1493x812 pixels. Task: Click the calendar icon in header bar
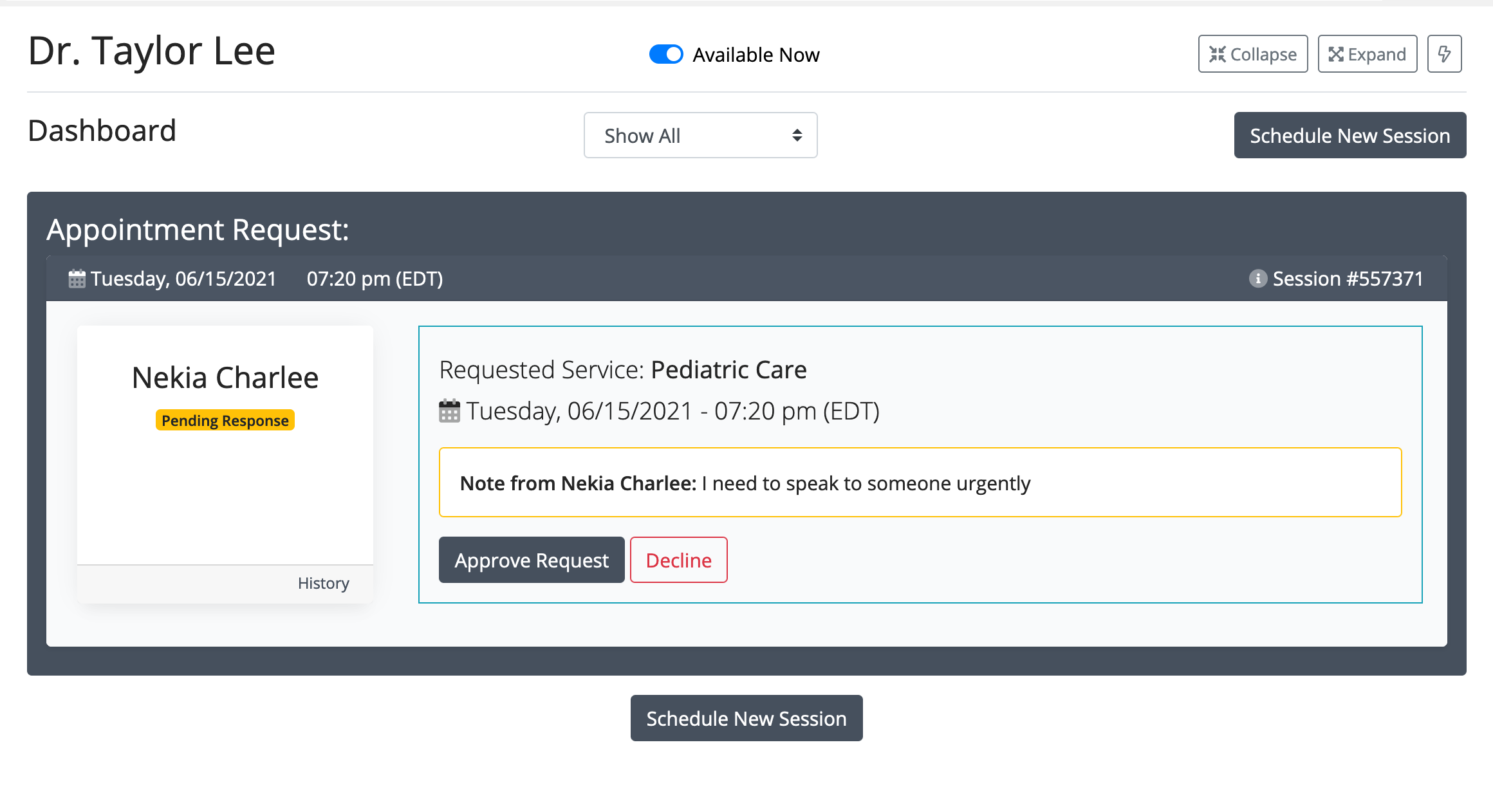pos(77,279)
